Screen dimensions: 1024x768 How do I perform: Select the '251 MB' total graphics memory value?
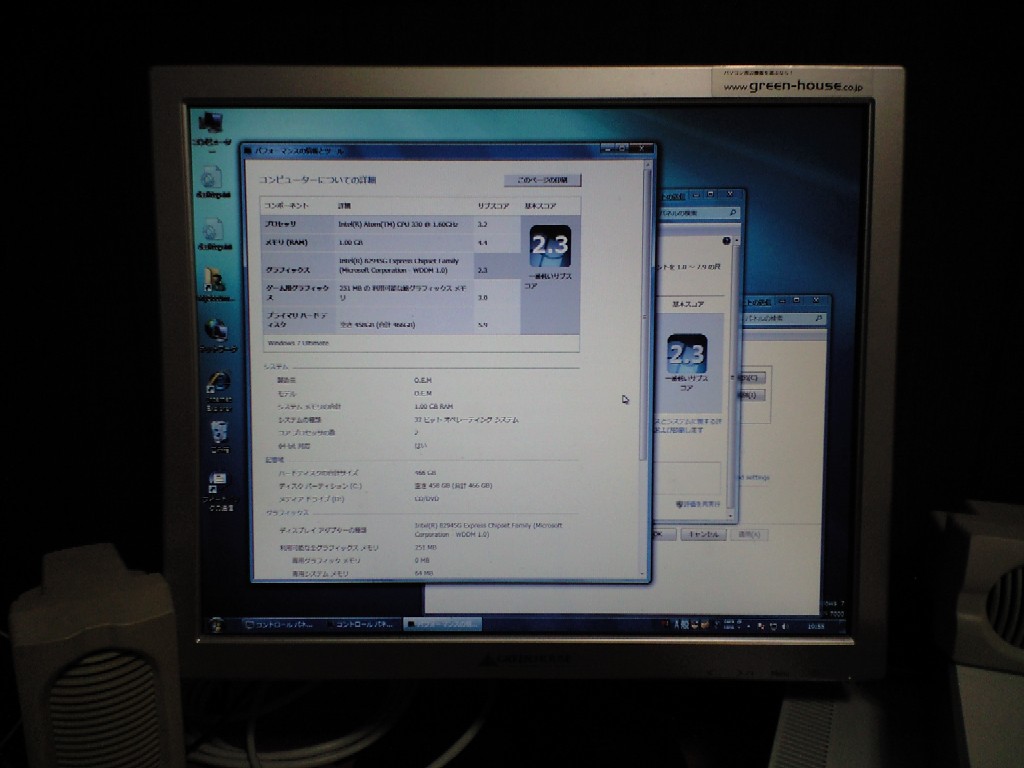425,548
